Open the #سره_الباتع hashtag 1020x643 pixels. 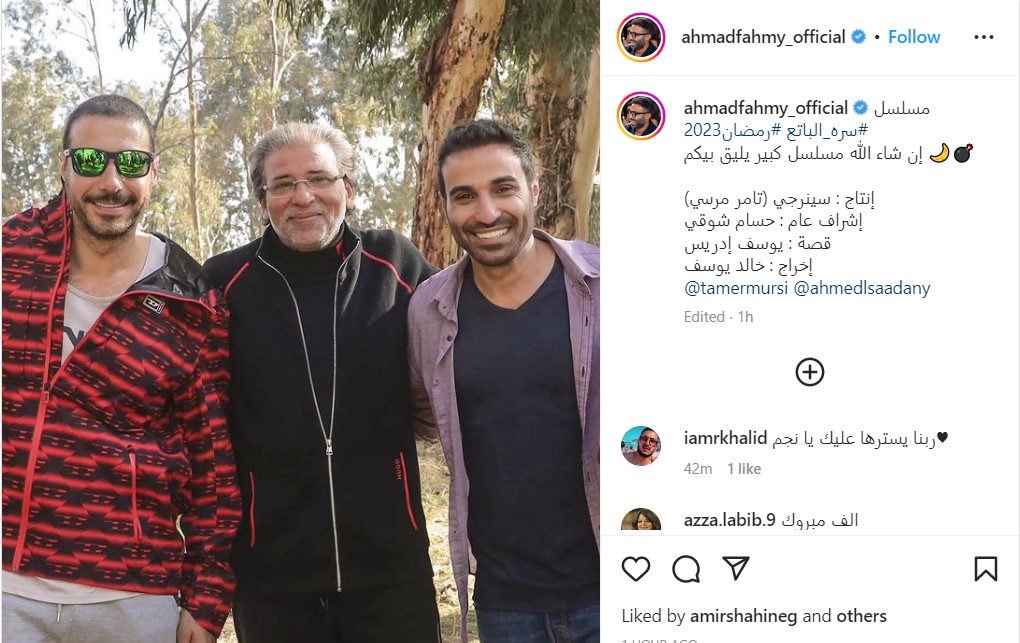pos(827,130)
